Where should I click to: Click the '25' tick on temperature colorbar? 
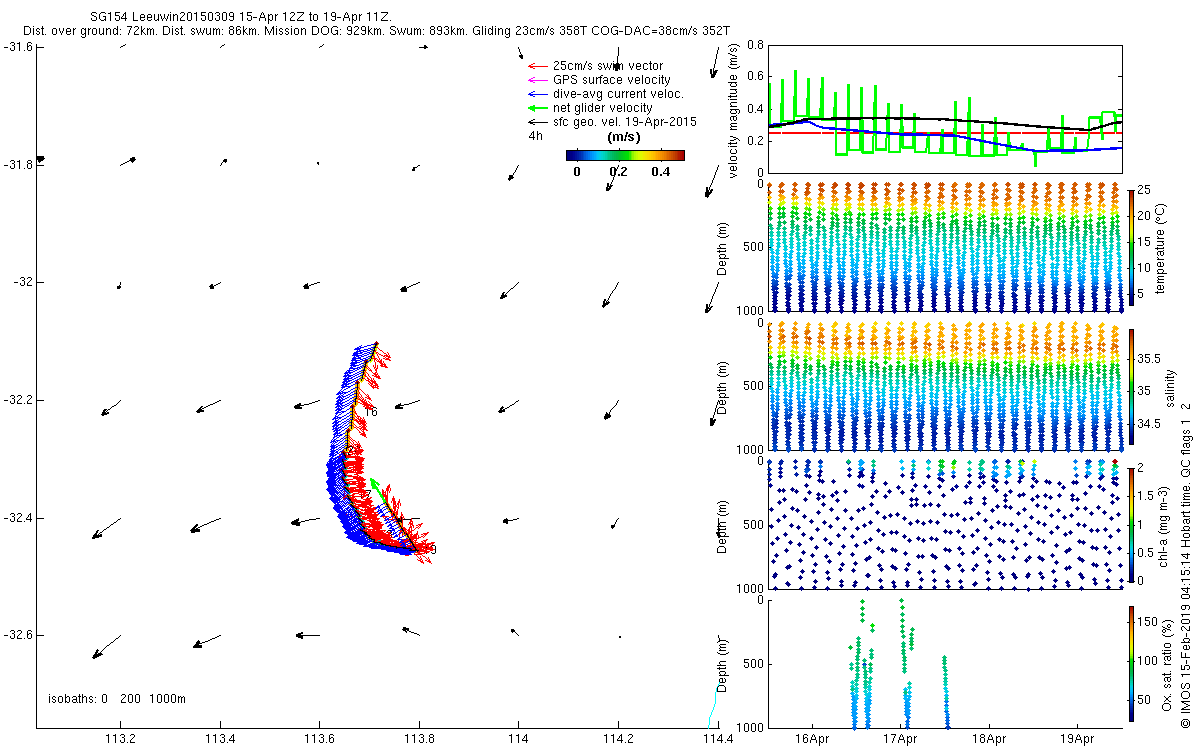[x=1145, y=190]
